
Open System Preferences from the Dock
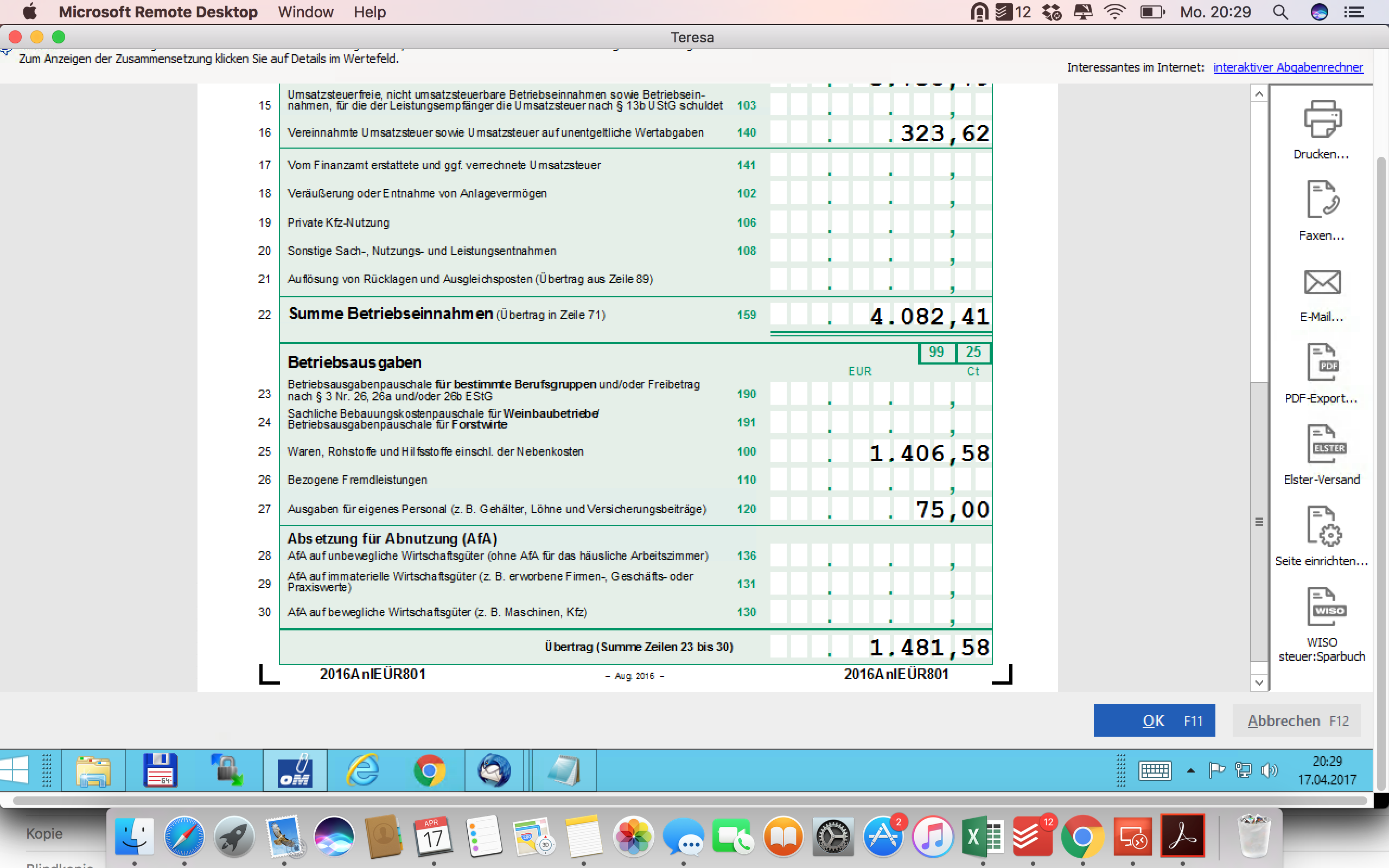coord(833,836)
